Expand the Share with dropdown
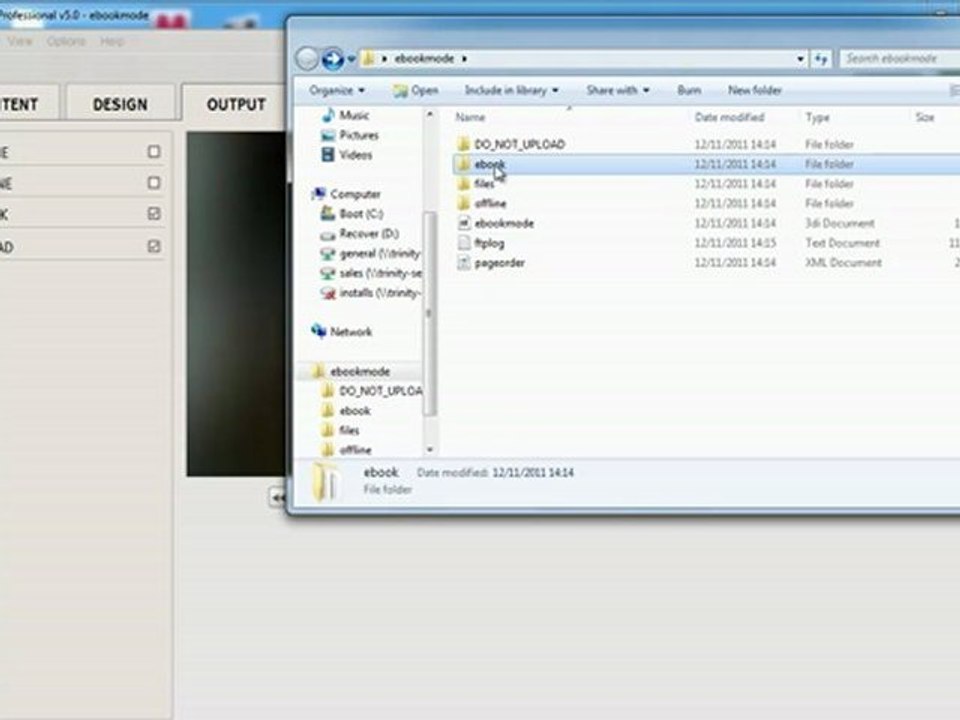Screen dimensions: 960x720 tap(617, 91)
